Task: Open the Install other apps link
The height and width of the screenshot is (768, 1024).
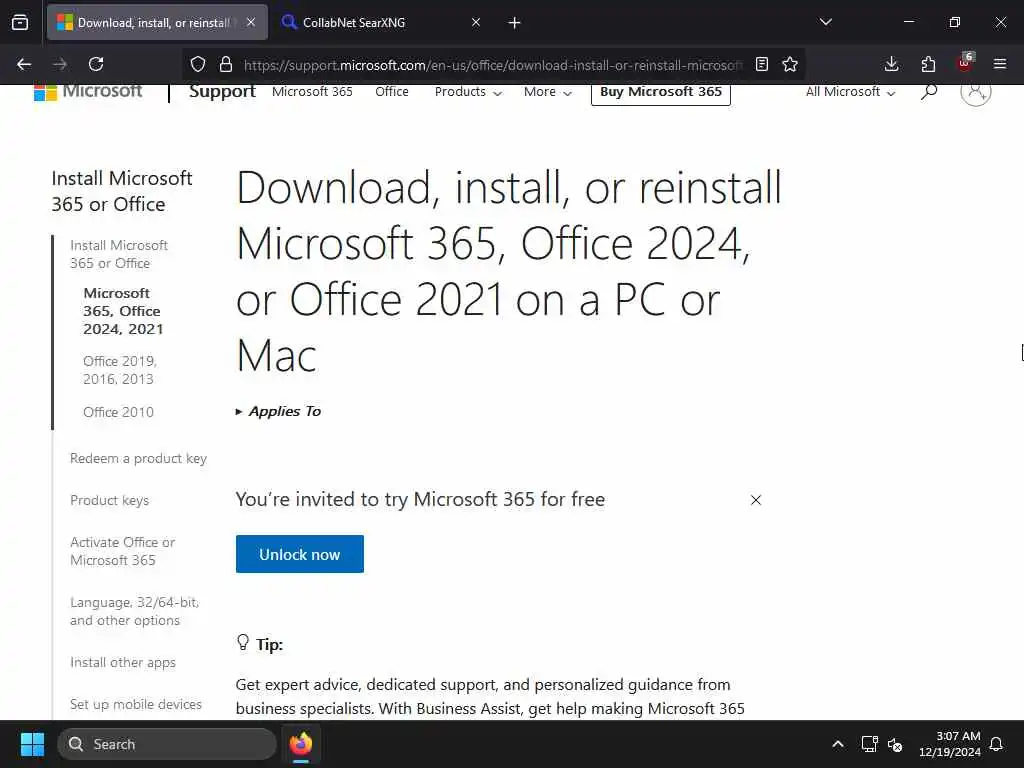Action: tap(123, 662)
